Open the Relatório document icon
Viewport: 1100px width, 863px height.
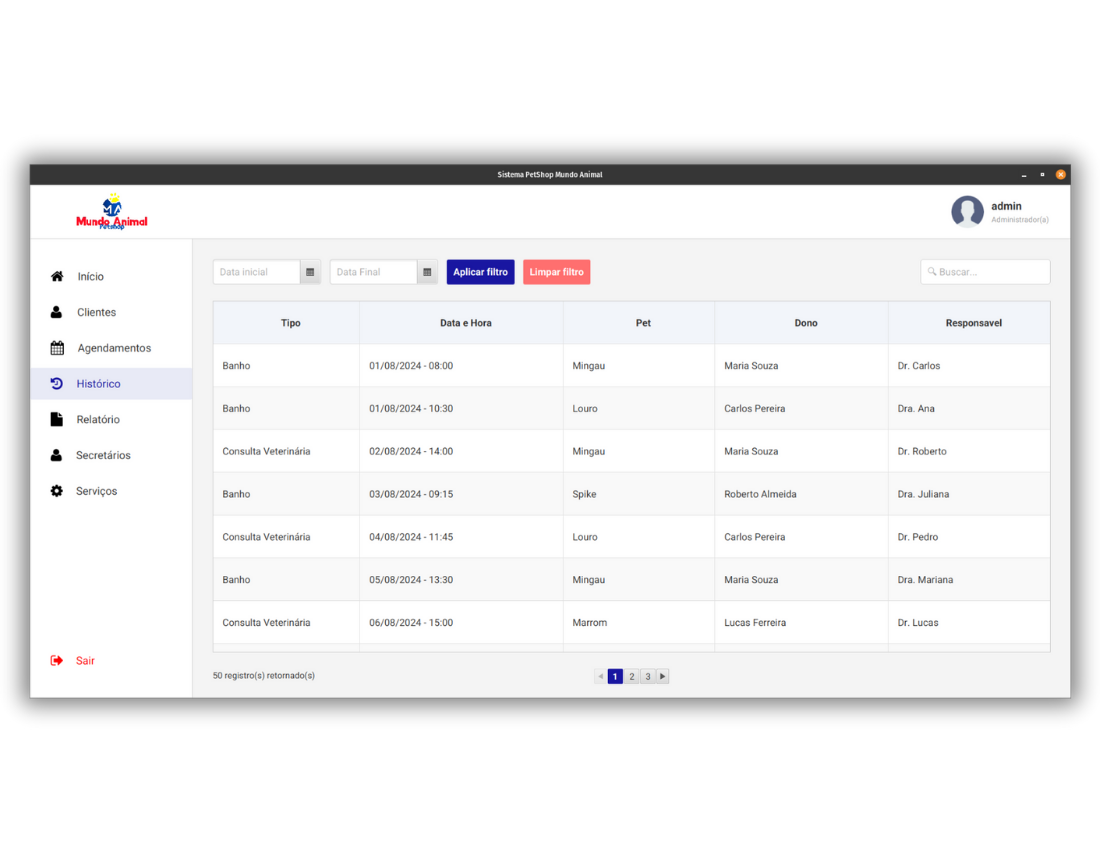point(57,420)
